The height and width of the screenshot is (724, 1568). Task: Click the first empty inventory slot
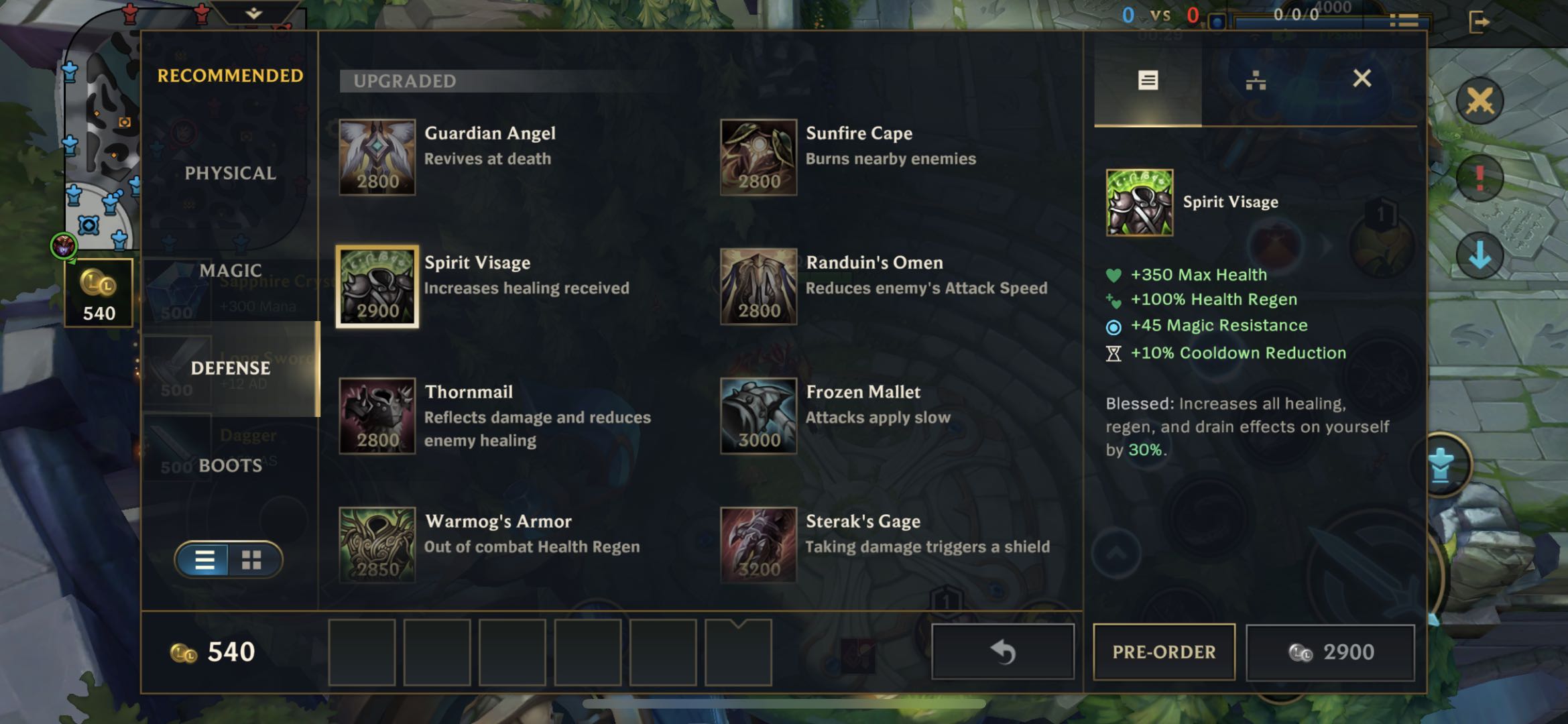362,652
